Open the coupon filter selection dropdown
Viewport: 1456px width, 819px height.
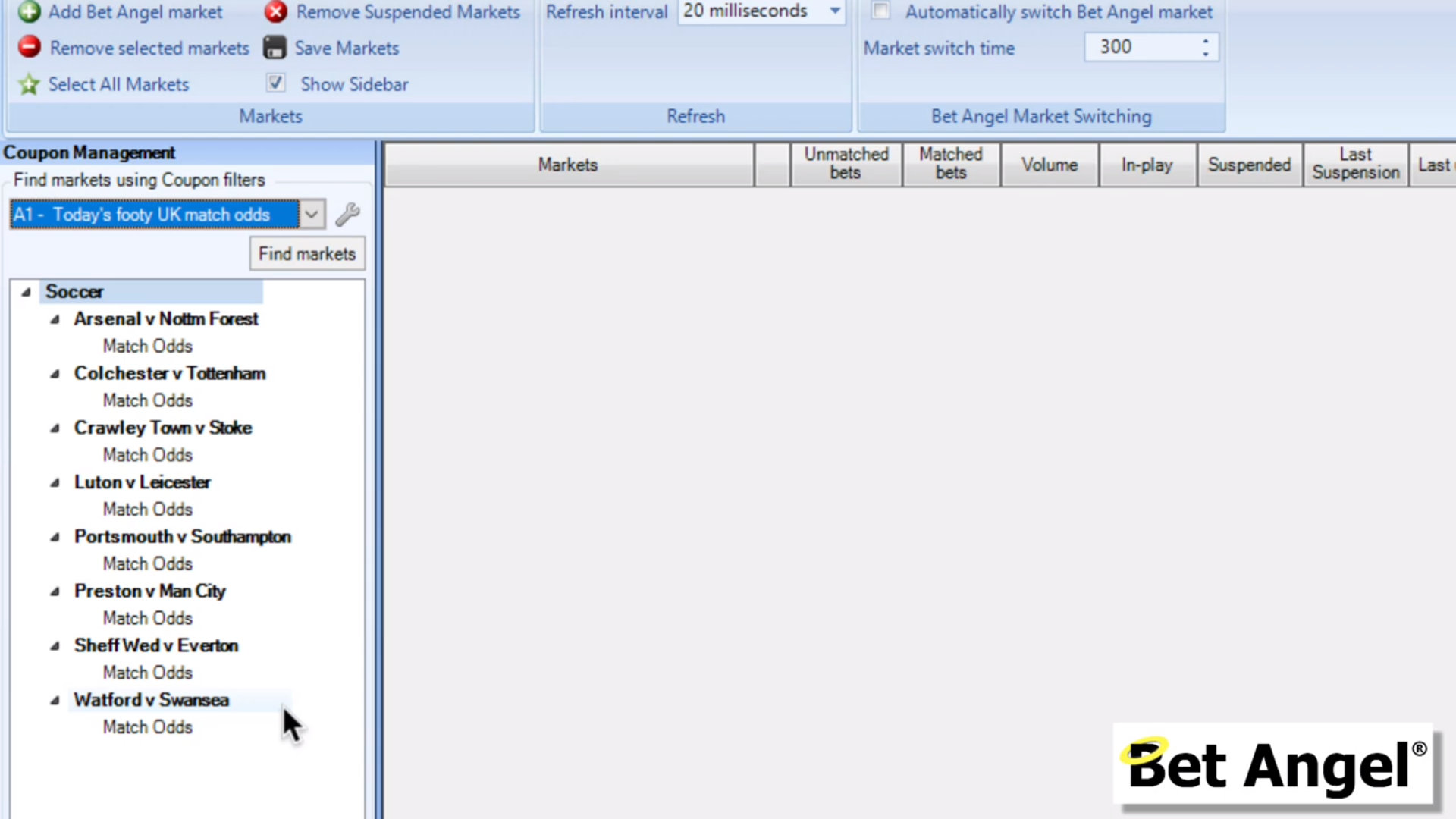pos(311,215)
